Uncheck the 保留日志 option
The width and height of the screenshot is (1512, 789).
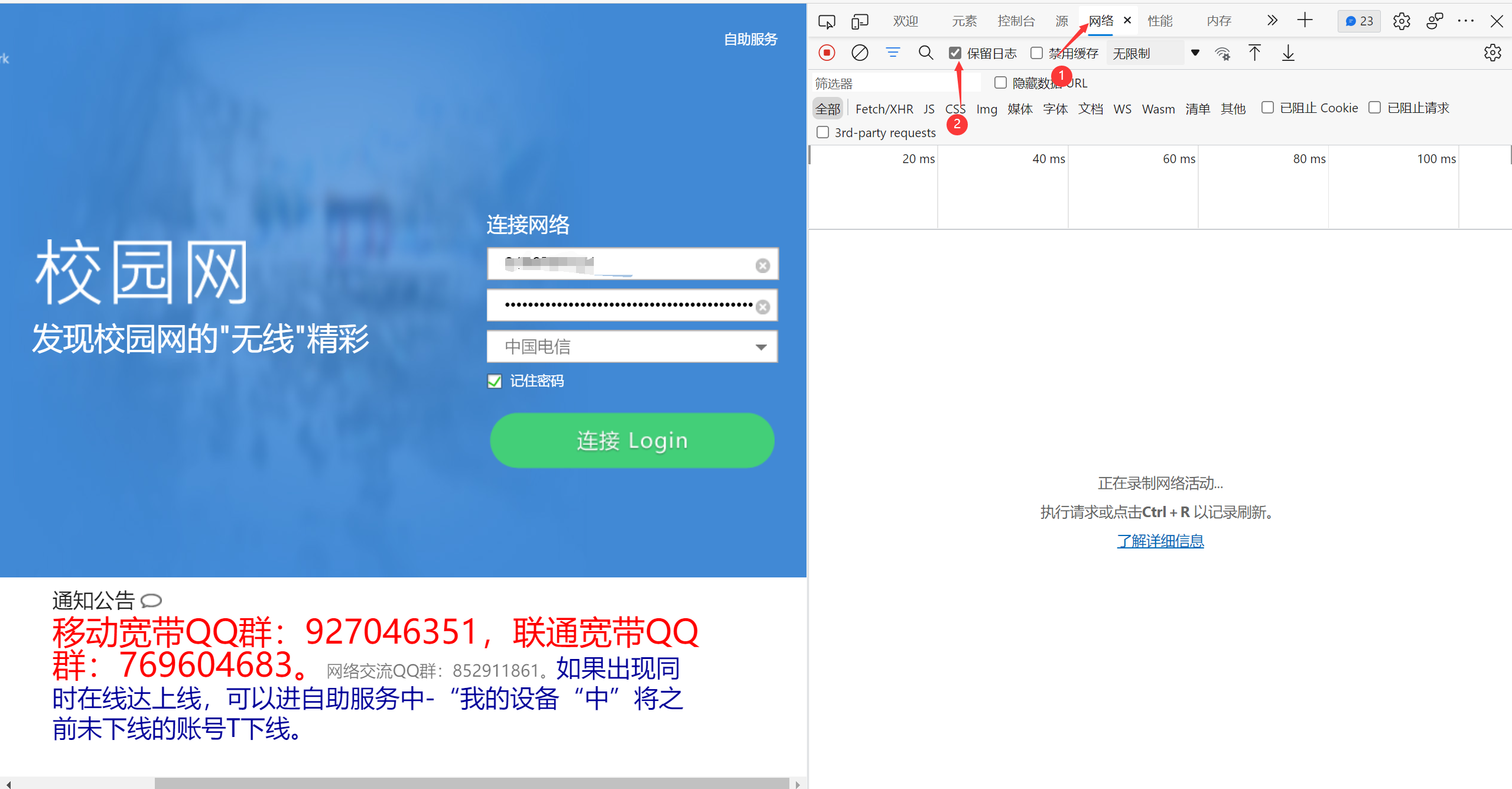pos(955,53)
